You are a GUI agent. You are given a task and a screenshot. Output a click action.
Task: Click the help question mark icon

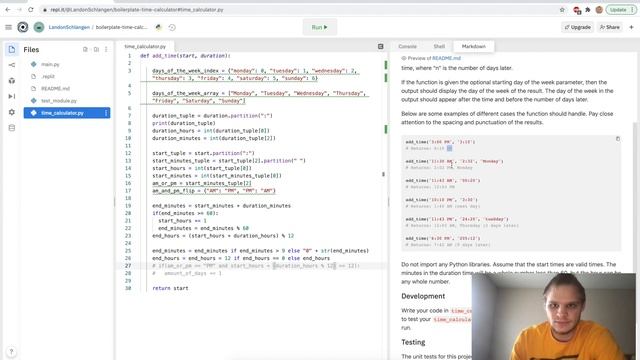pyautogui.click(x=11, y=351)
